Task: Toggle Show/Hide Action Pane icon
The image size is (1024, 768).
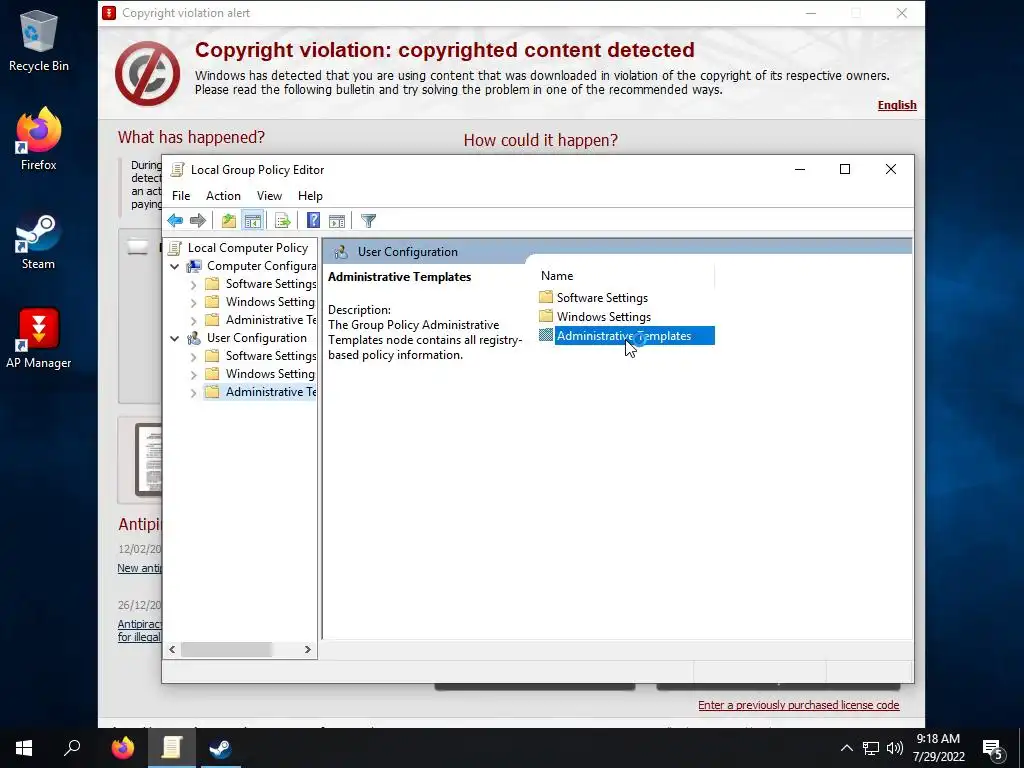Action: [x=337, y=221]
